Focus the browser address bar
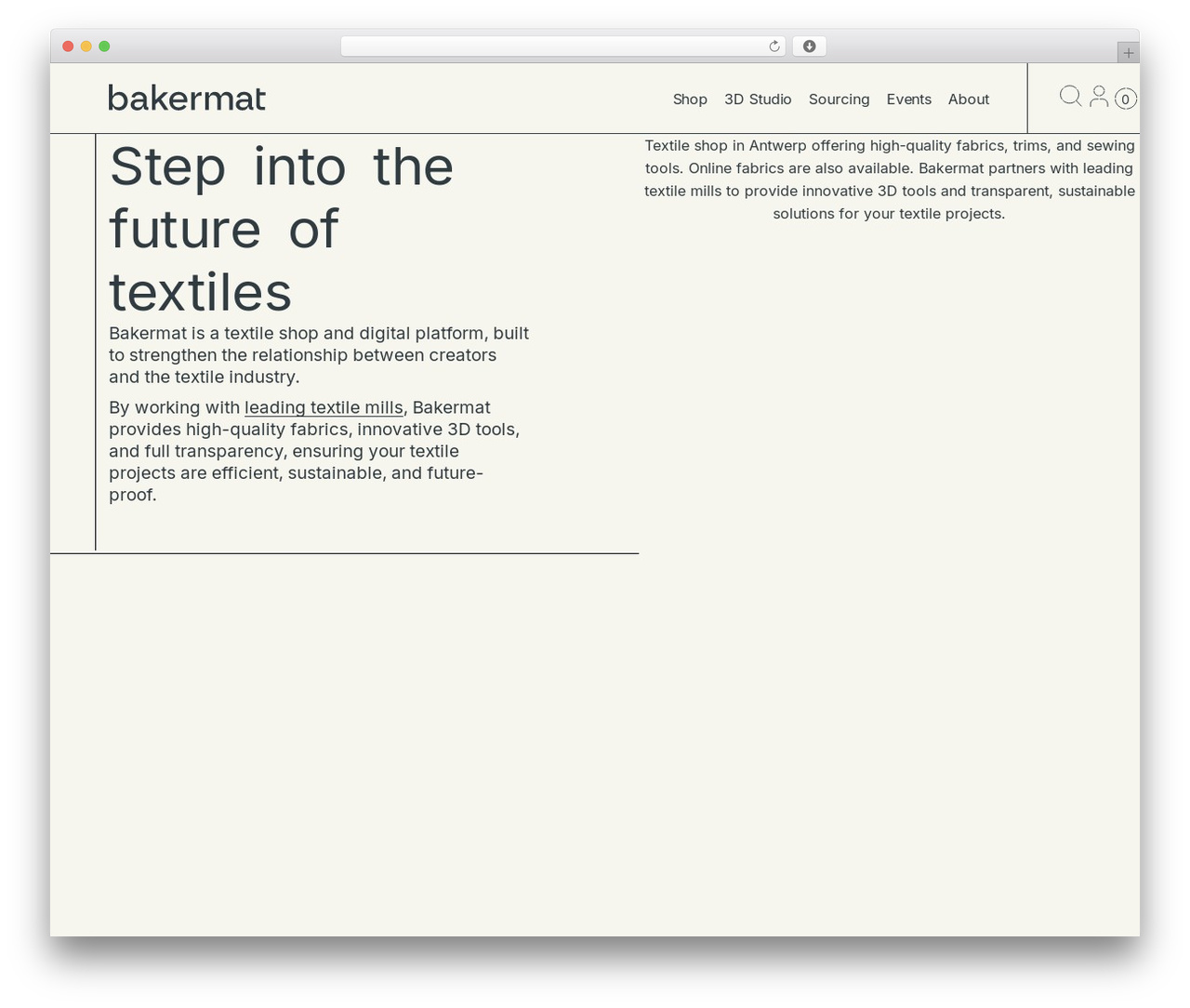The width and height of the screenshot is (1190, 1008). (x=563, y=46)
